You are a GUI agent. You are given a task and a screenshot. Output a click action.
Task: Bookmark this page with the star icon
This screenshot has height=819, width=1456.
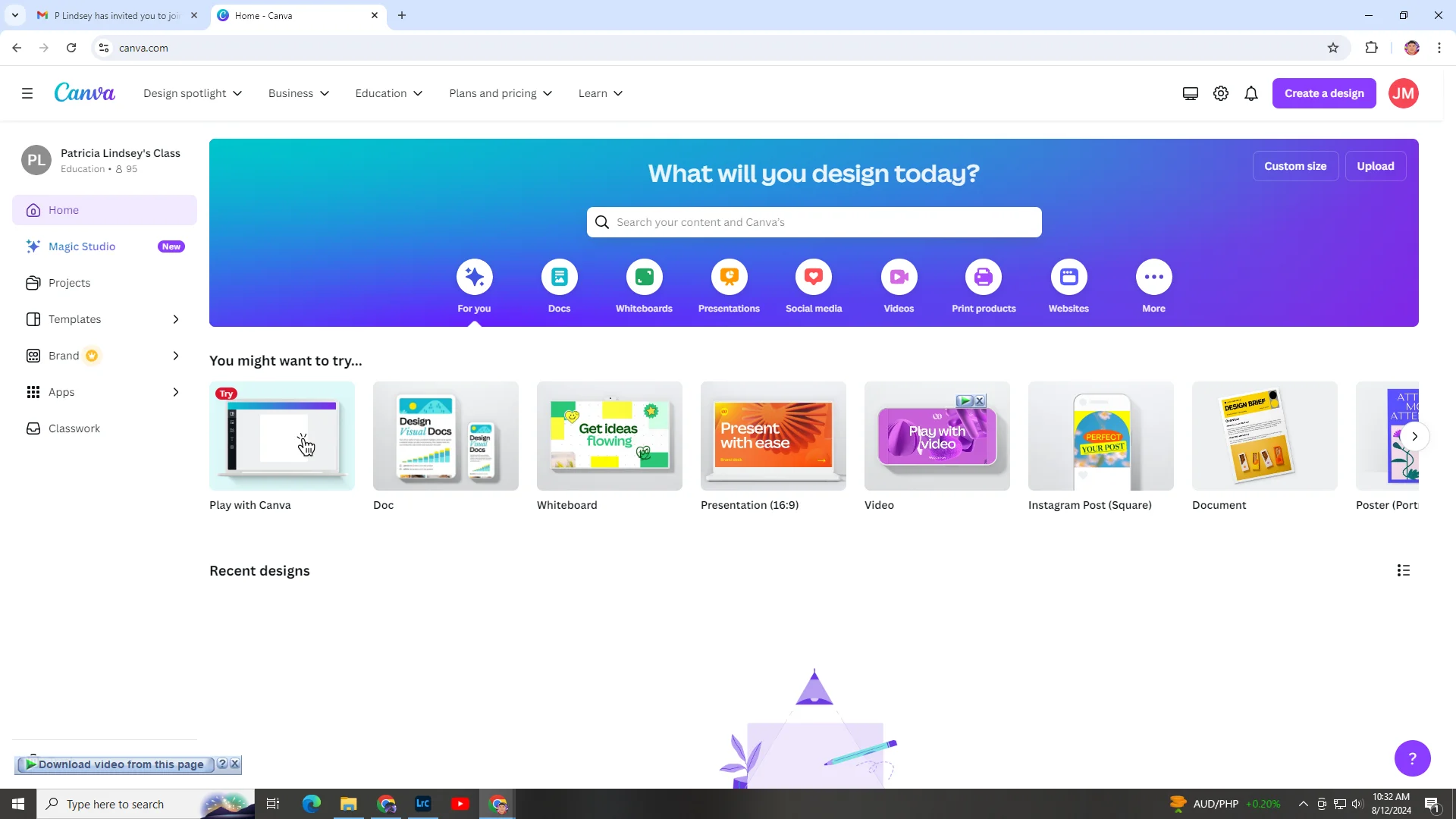(1333, 48)
